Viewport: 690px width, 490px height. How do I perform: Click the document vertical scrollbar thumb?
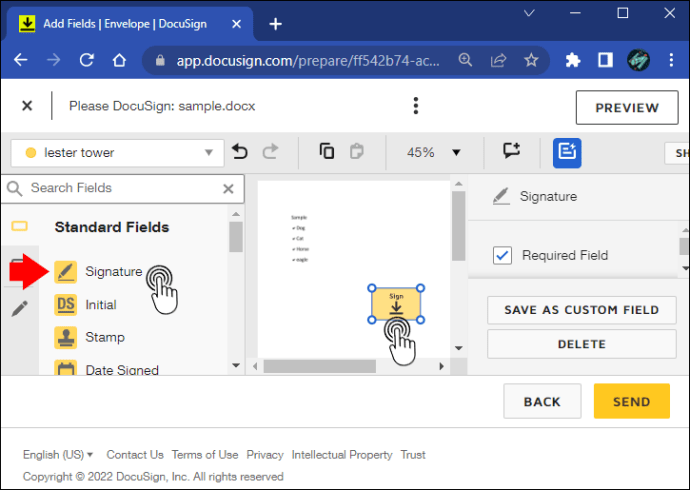[459, 225]
